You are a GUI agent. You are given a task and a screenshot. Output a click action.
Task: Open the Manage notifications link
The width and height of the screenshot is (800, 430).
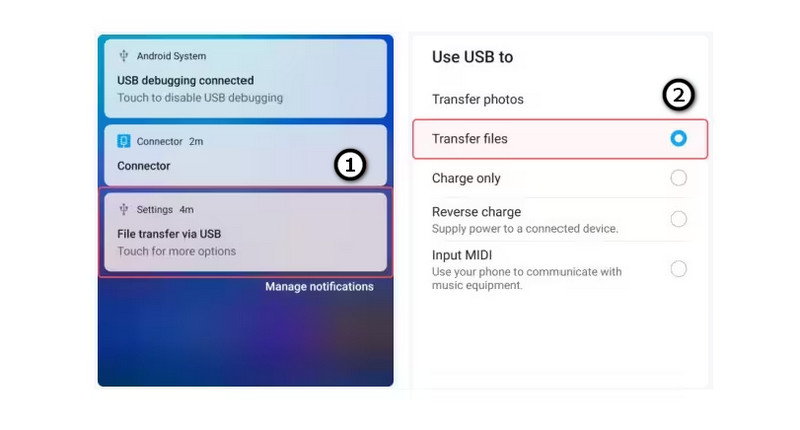pos(319,287)
